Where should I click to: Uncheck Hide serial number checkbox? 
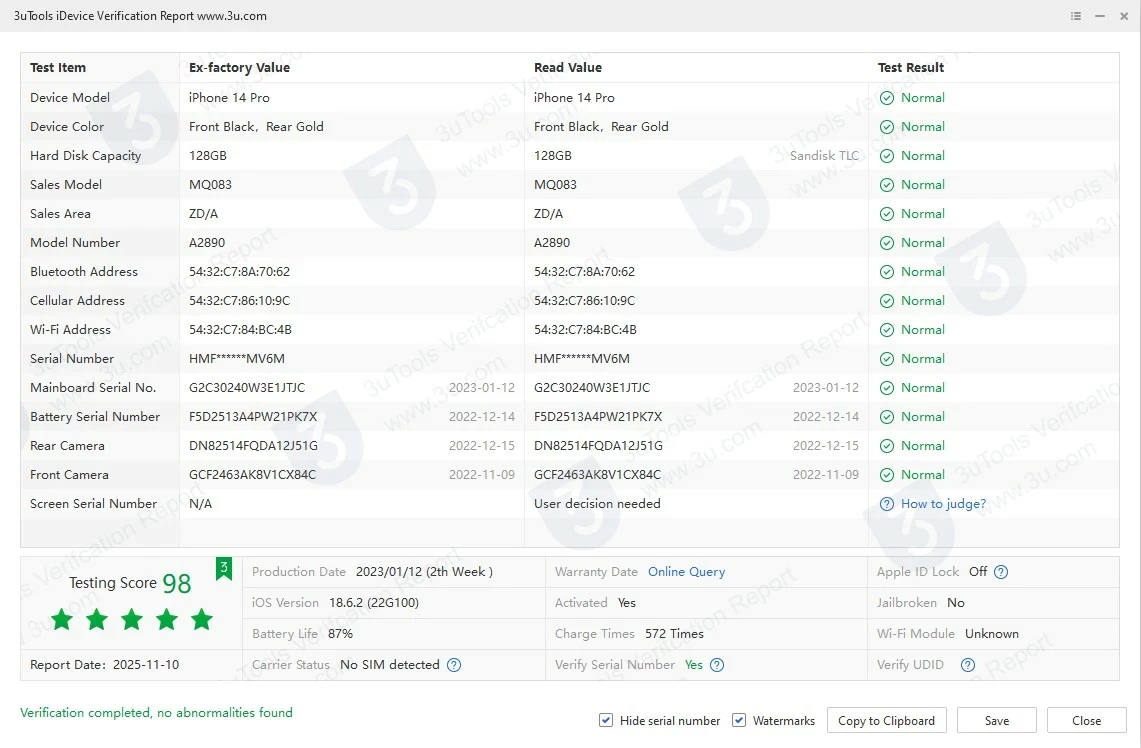point(606,720)
